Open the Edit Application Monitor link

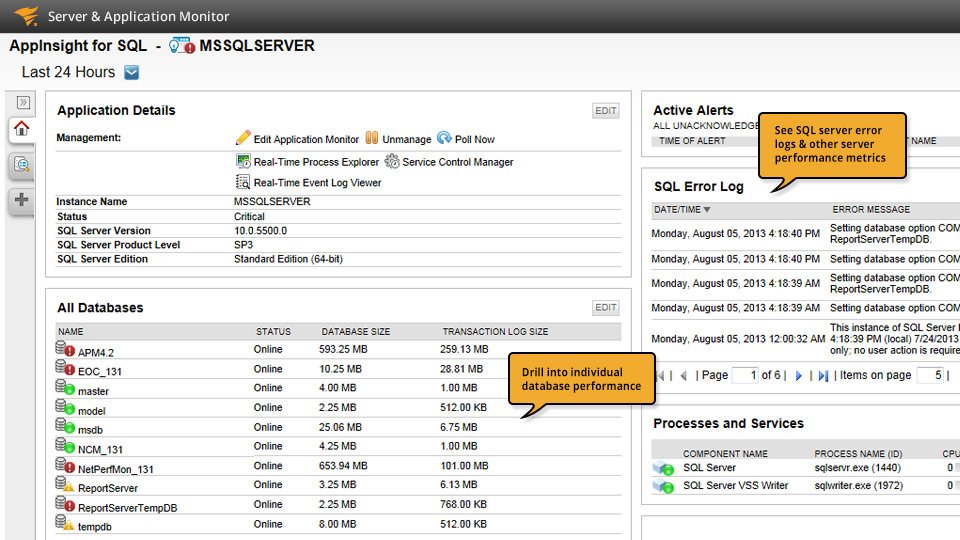coord(306,140)
